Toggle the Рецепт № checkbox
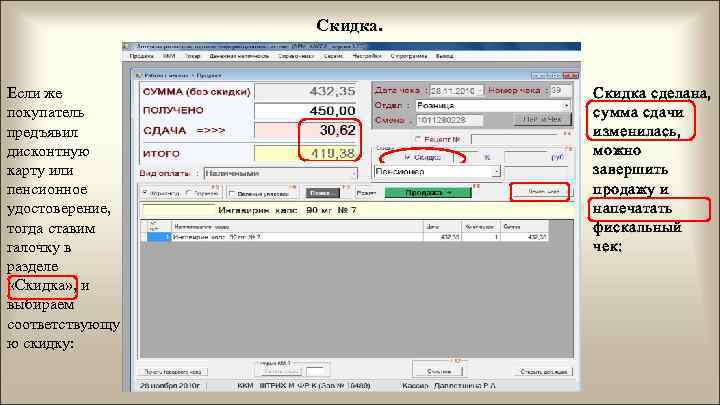Viewport: 720px width, 405px height. coord(418,139)
